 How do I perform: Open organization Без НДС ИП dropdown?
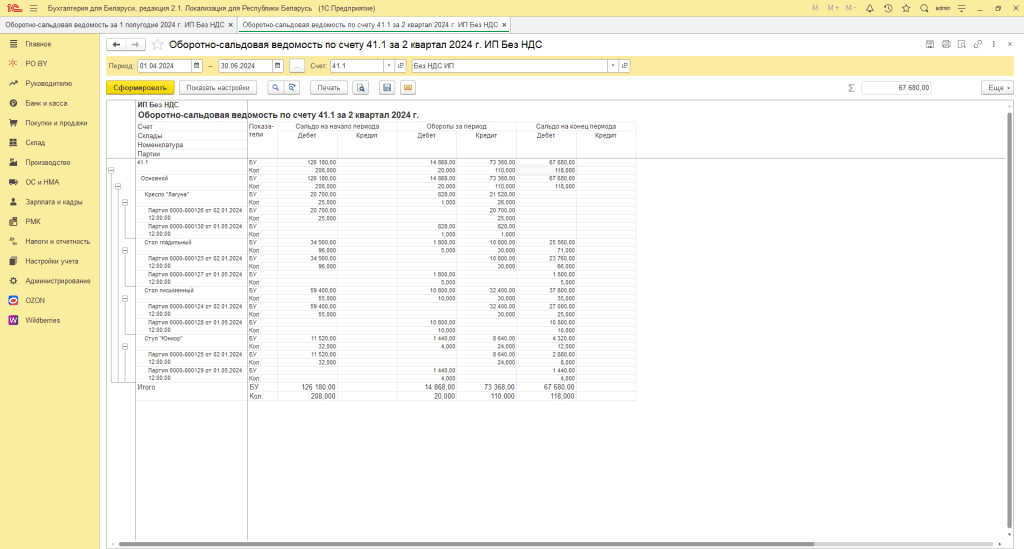(x=613, y=66)
